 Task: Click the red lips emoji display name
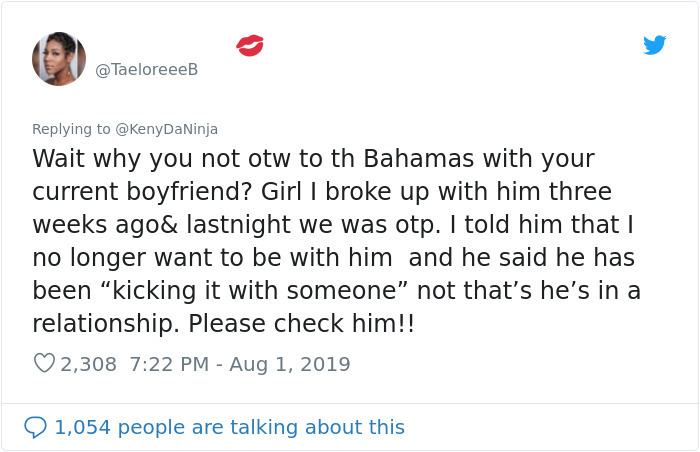click(x=250, y=46)
